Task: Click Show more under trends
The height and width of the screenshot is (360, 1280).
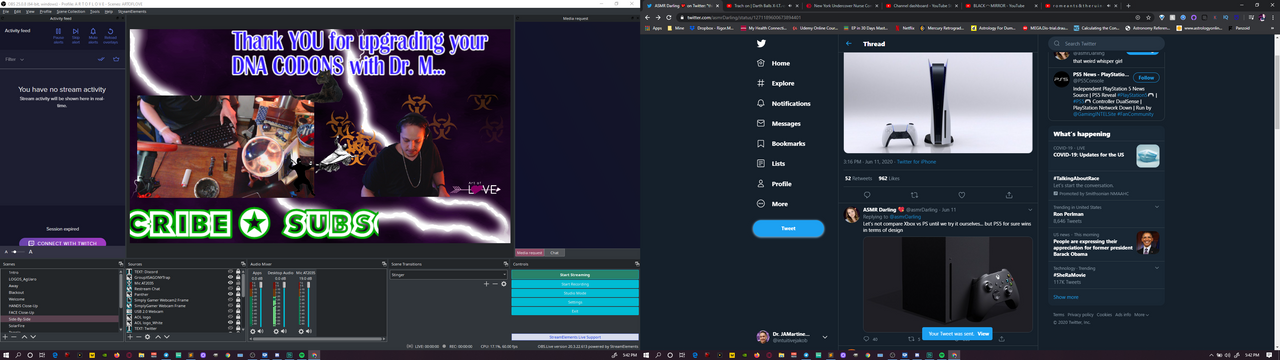Action: pyautogui.click(x=1065, y=297)
